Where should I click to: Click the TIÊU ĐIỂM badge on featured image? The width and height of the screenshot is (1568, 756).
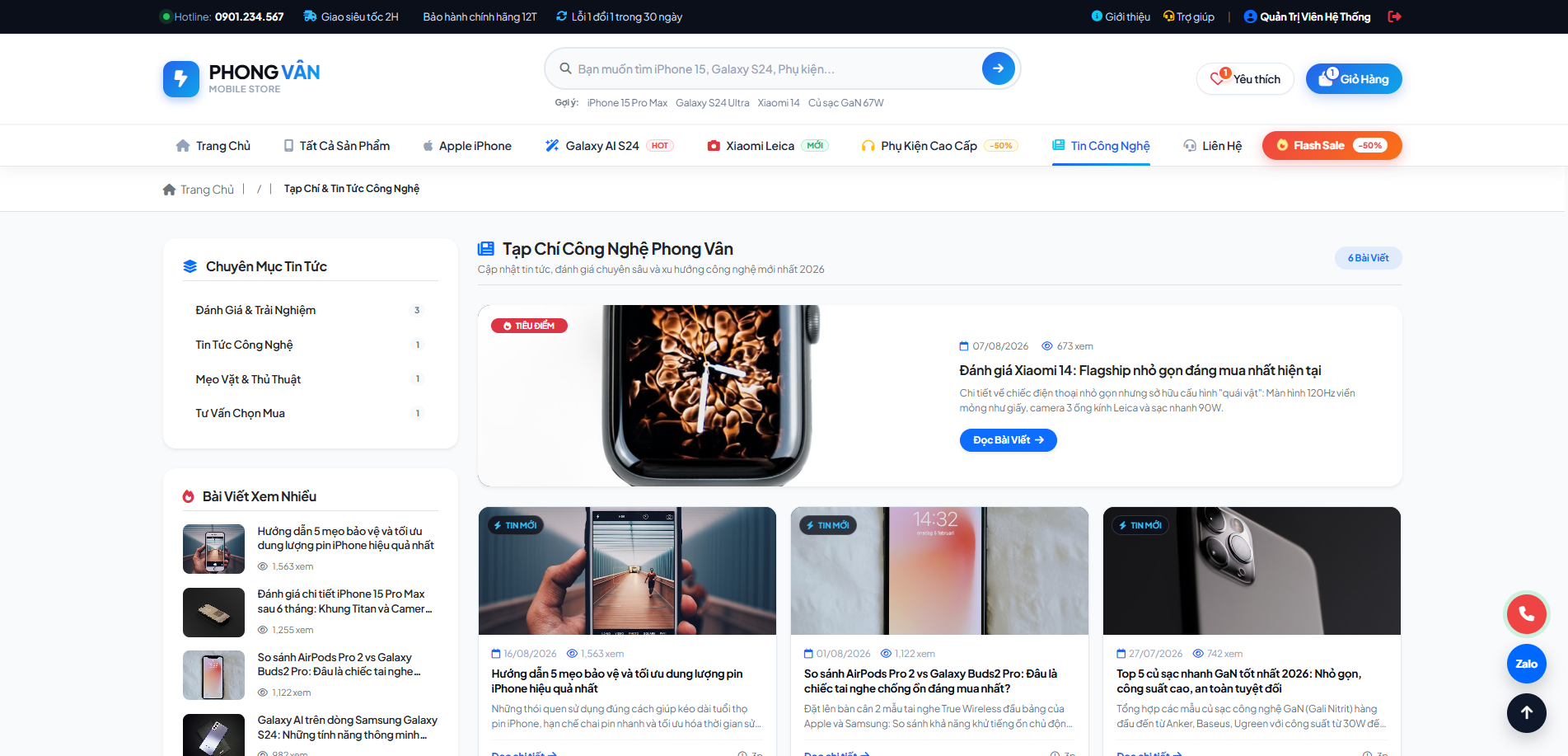point(529,326)
